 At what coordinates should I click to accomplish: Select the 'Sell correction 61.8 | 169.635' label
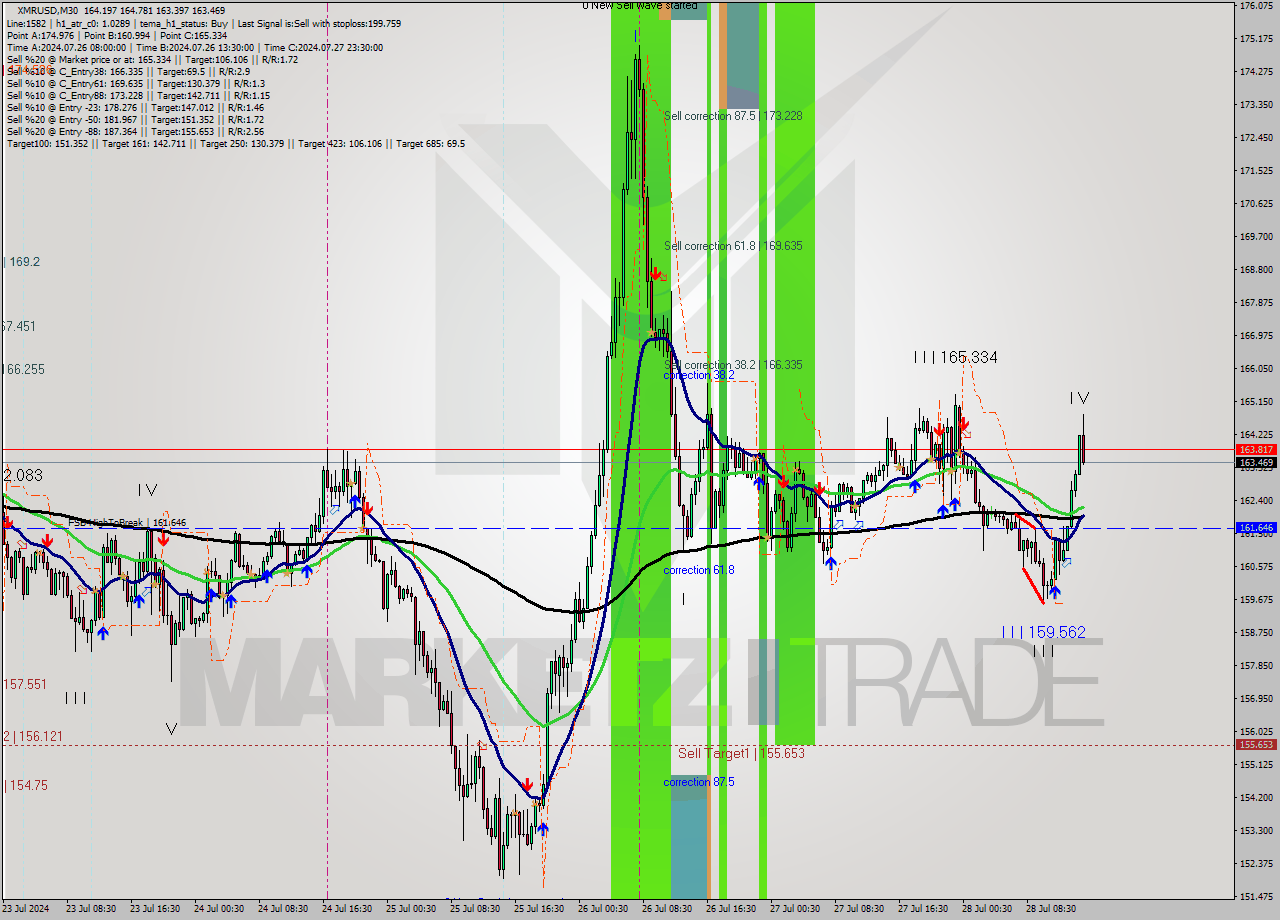pyautogui.click(x=733, y=246)
